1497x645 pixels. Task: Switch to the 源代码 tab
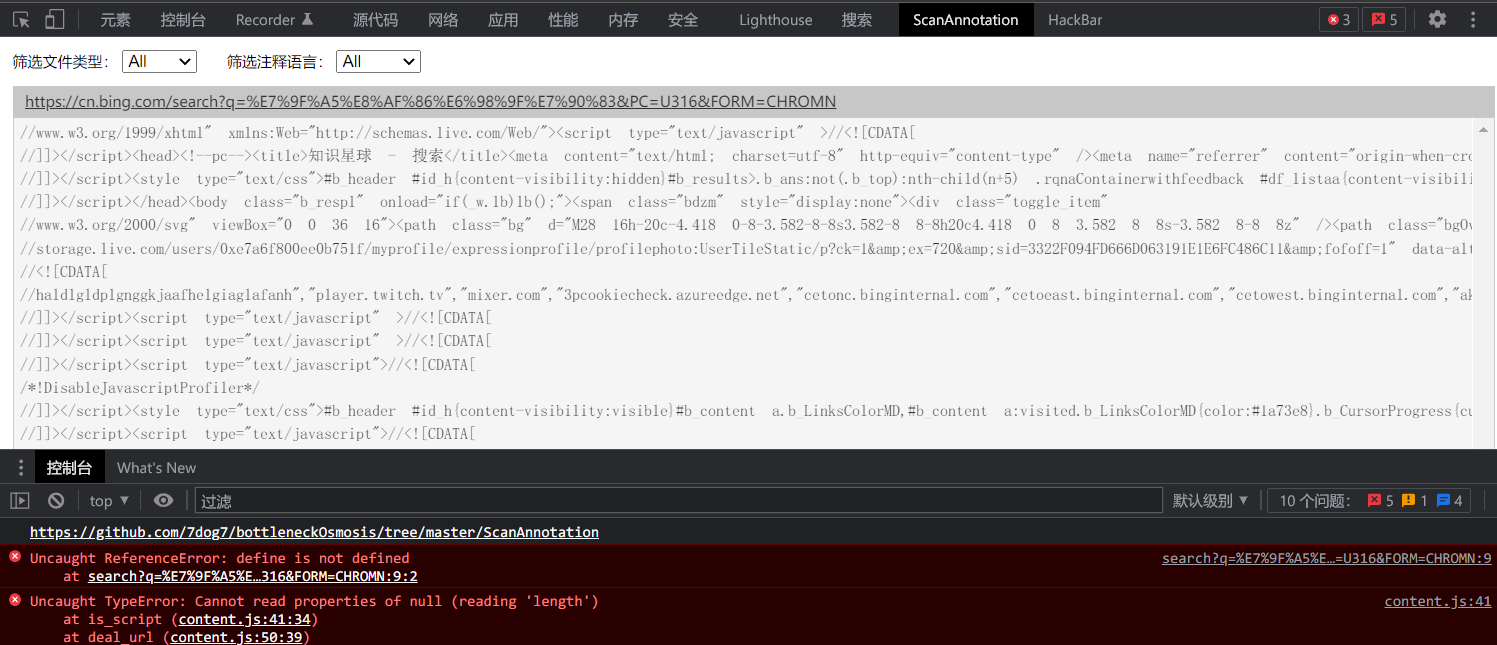(x=375, y=20)
